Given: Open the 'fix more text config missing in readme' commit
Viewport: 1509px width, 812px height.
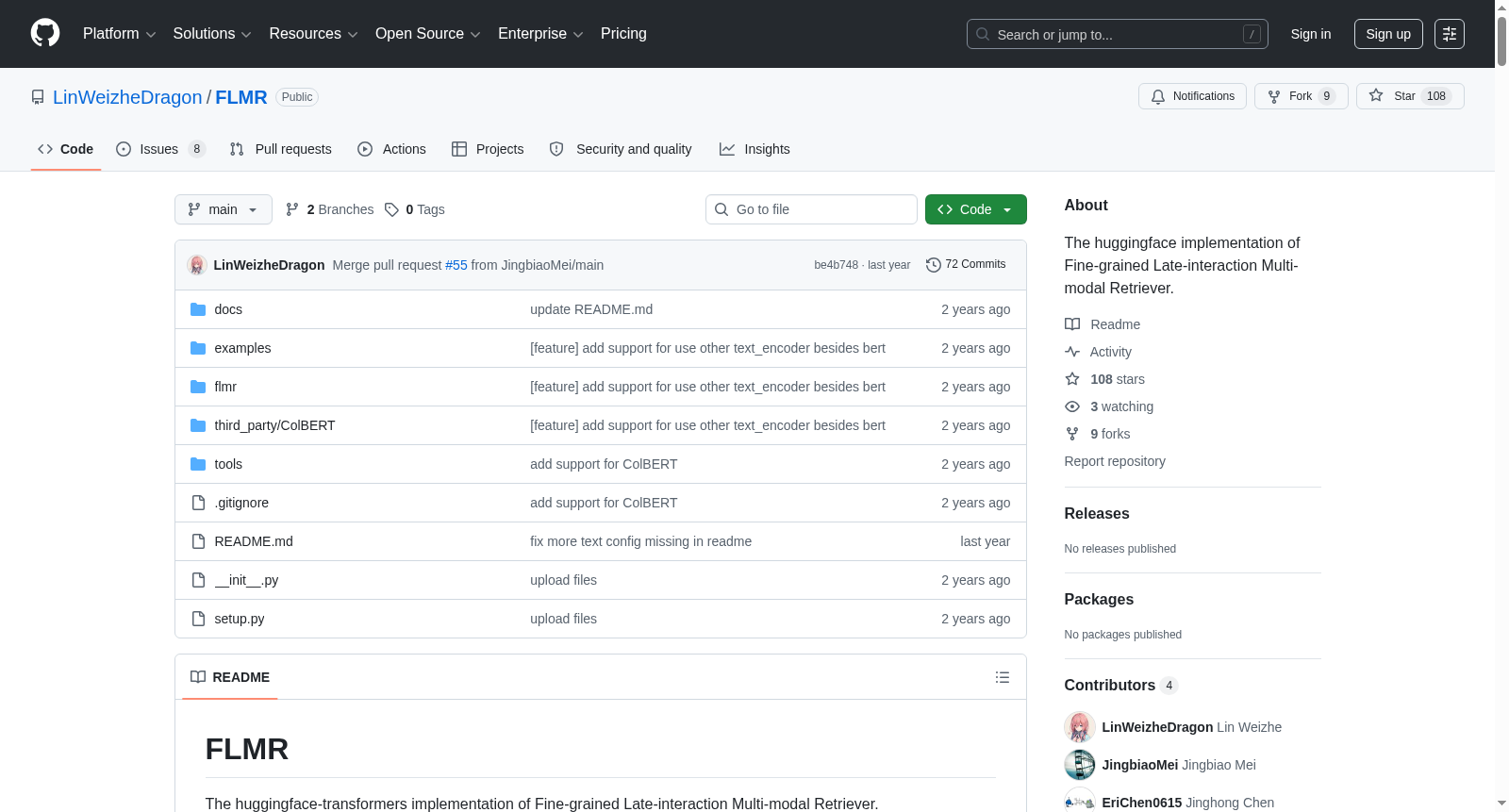Looking at the screenshot, I should [x=641, y=541].
